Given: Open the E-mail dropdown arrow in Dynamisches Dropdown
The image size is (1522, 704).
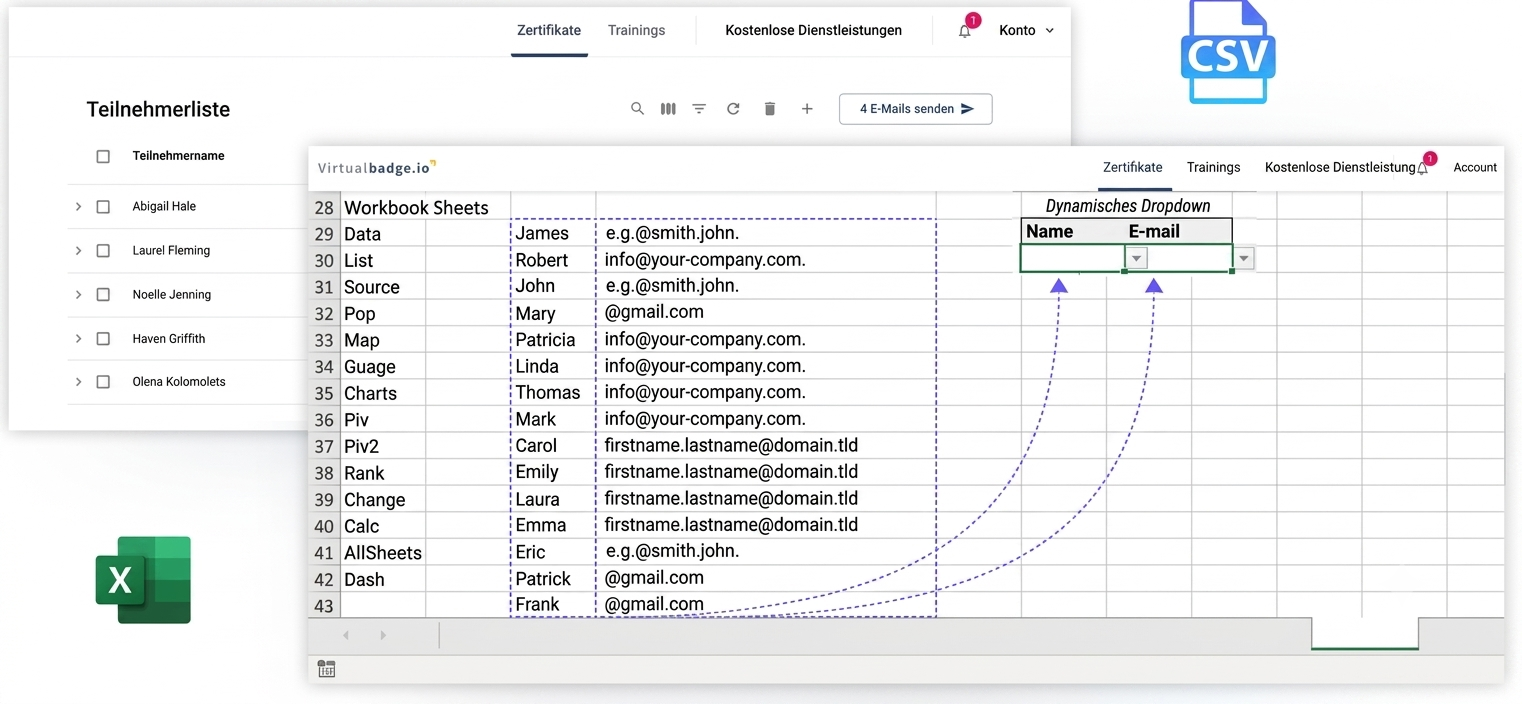Looking at the screenshot, I should pyautogui.click(x=1244, y=259).
